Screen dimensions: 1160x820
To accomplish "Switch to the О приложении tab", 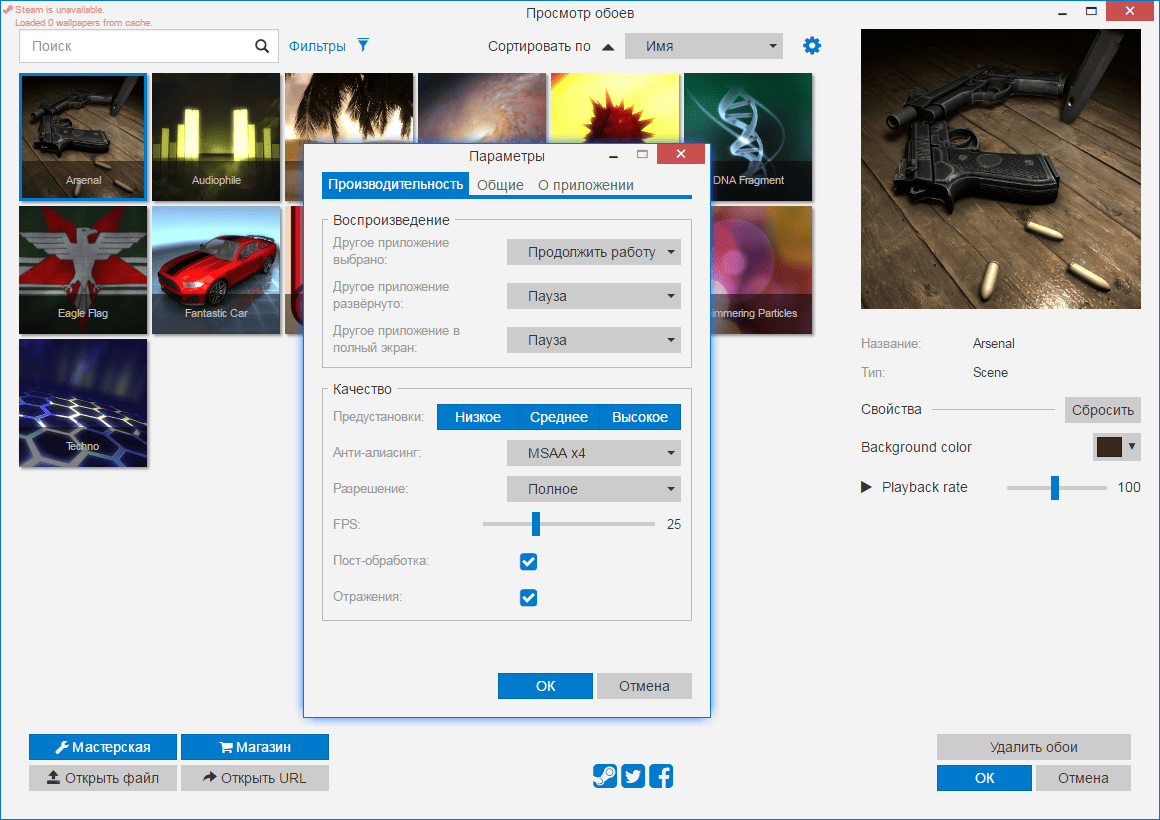I will [x=585, y=185].
